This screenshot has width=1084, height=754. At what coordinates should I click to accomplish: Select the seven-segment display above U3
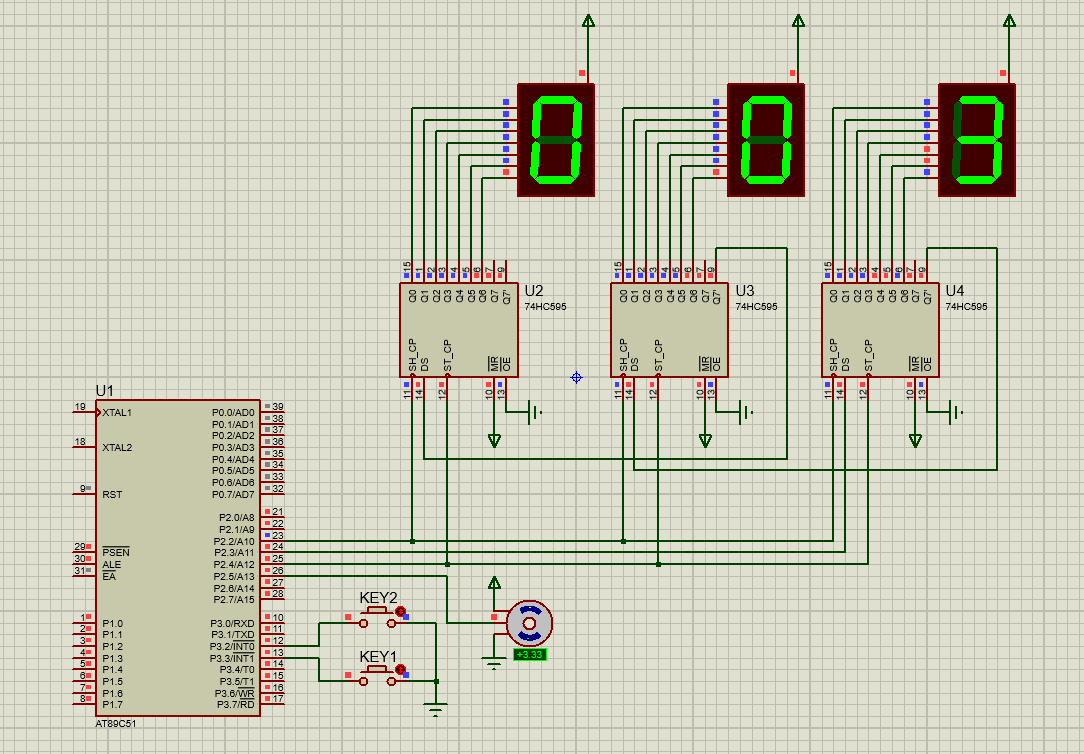tap(766, 140)
